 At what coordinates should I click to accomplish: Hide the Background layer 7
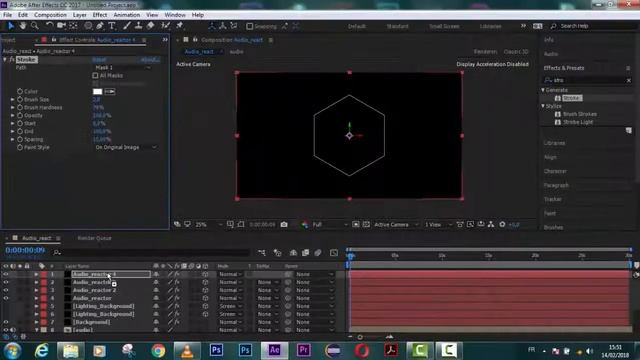point(6,322)
